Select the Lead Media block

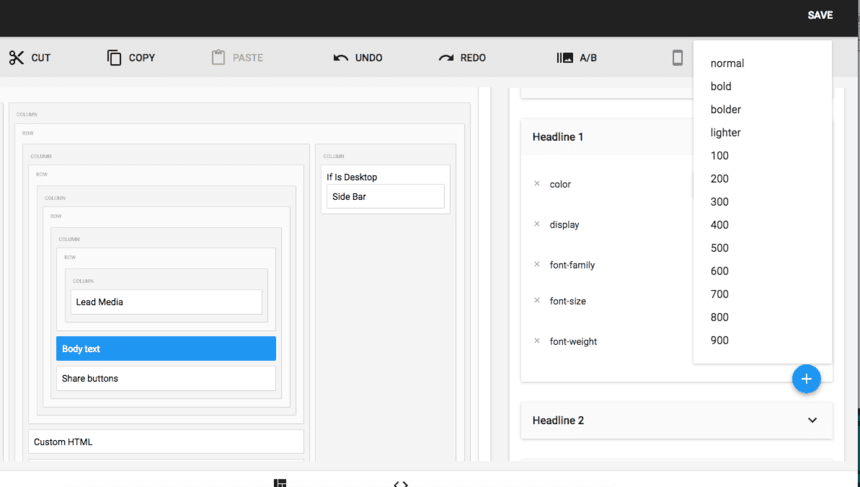click(x=166, y=302)
